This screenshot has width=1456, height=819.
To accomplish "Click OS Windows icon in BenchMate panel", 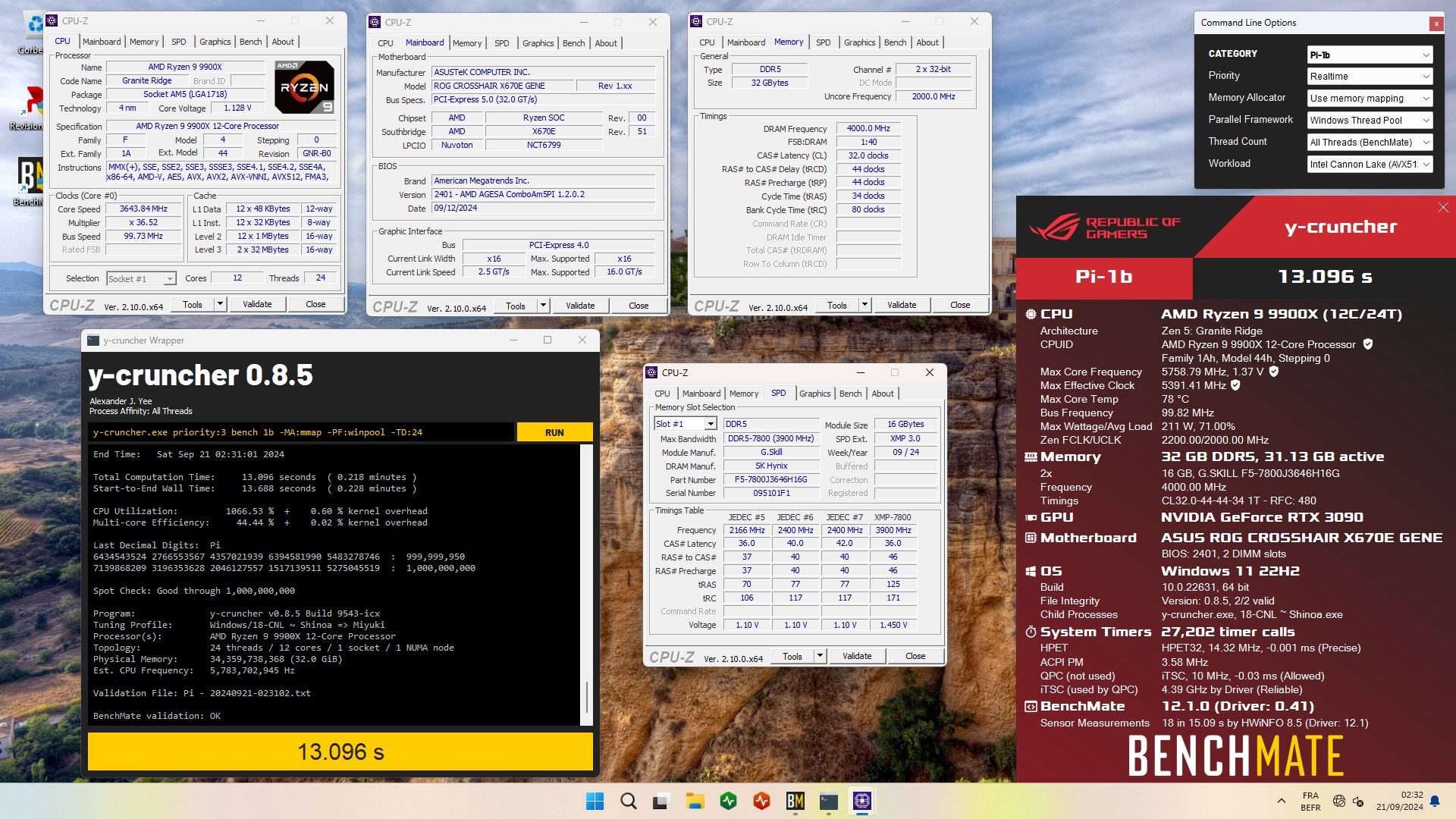I will click(x=1031, y=571).
